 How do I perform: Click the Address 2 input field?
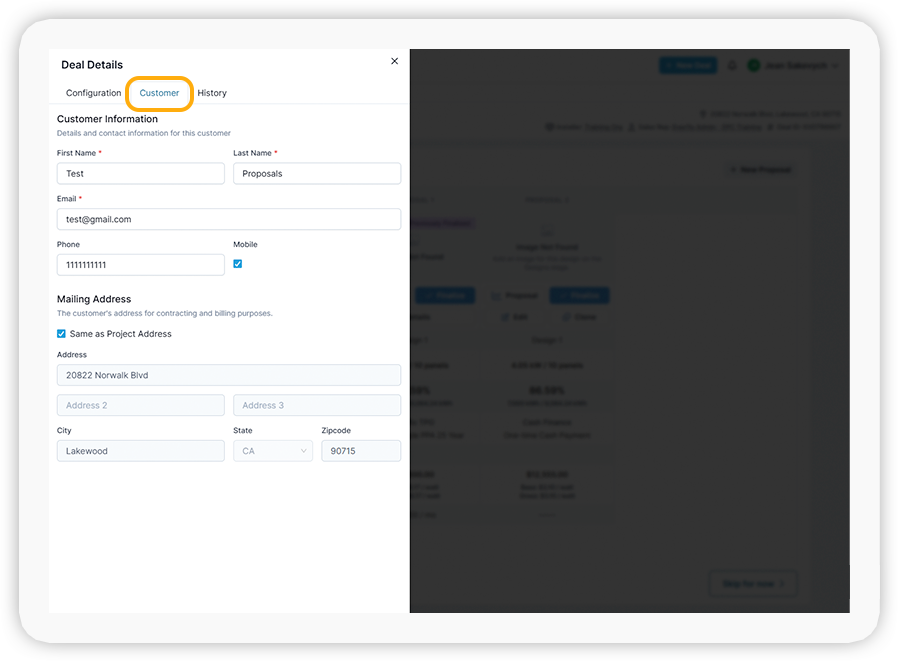(141, 406)
